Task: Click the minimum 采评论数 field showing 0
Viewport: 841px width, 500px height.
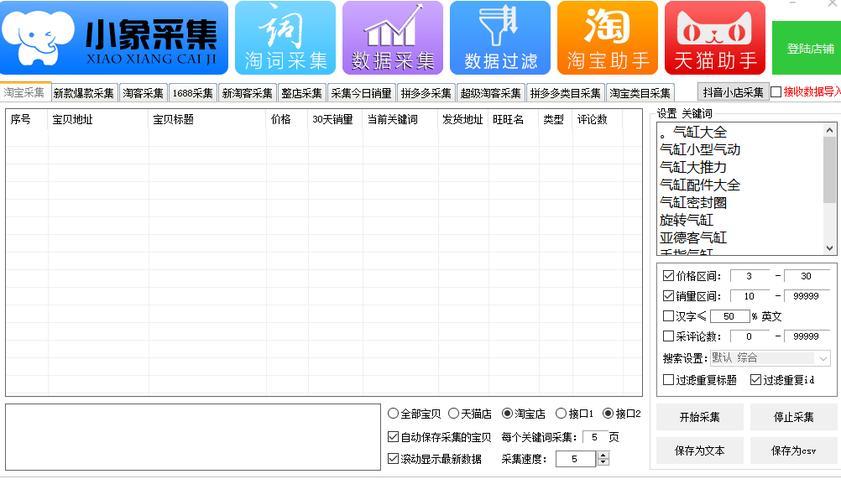Action: tap(749, 336)
